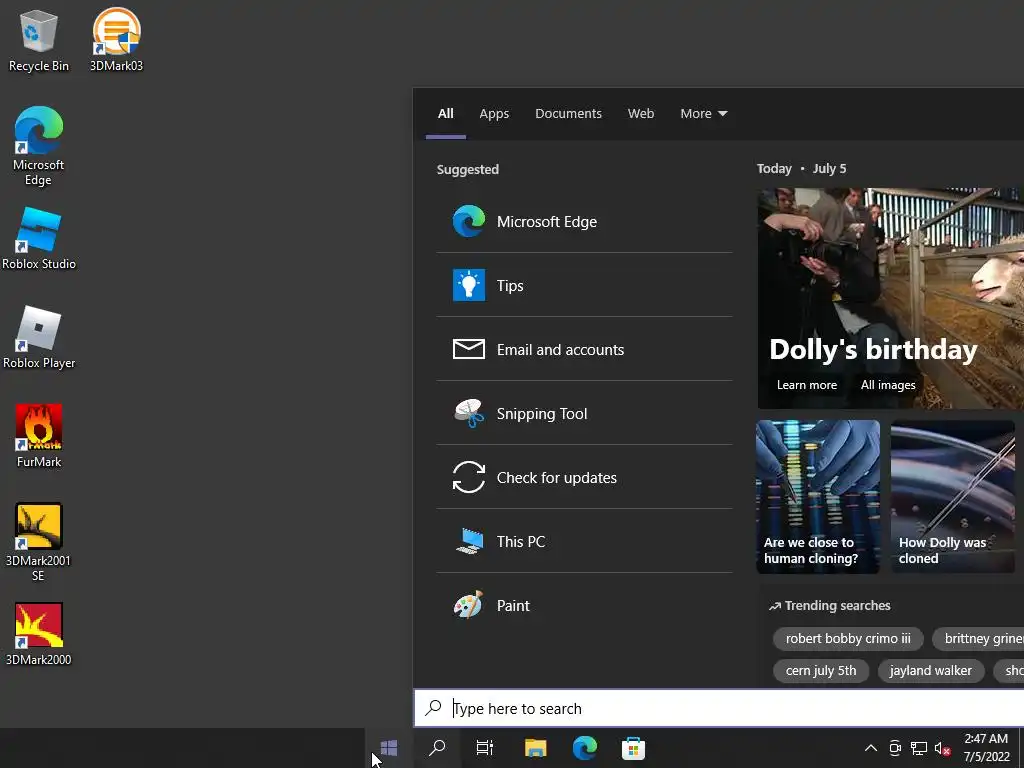
Task: Switch to the Web search tab
Action: (x=641, y=114)
